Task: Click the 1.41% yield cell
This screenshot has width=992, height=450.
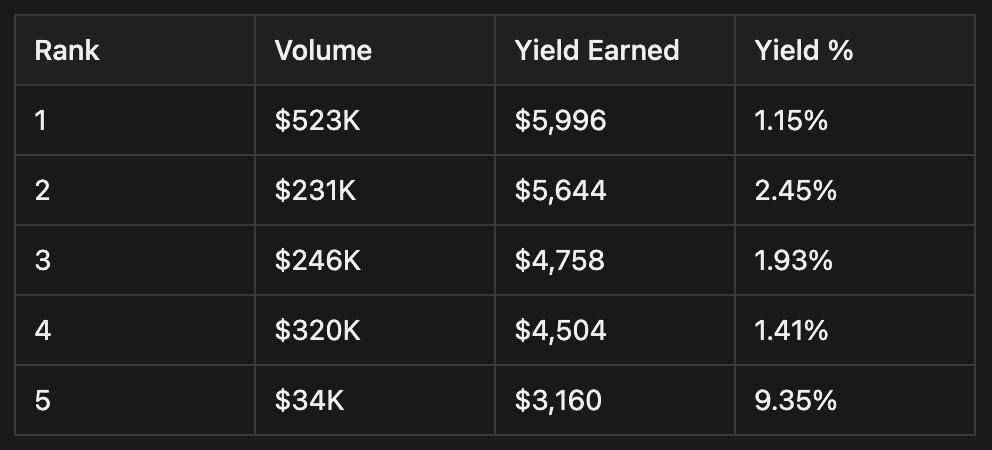Action: [792, 331]
